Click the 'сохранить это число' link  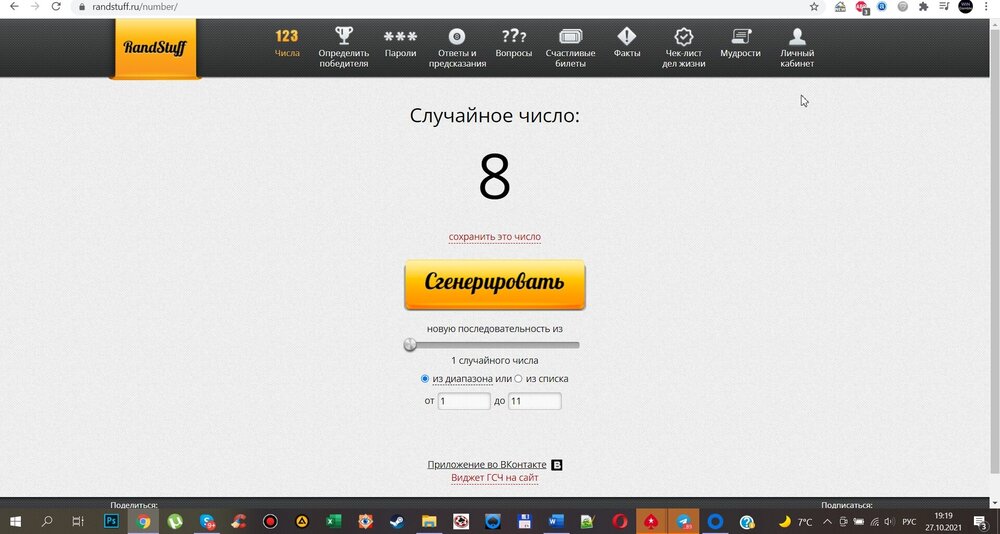tap(494, 237)
